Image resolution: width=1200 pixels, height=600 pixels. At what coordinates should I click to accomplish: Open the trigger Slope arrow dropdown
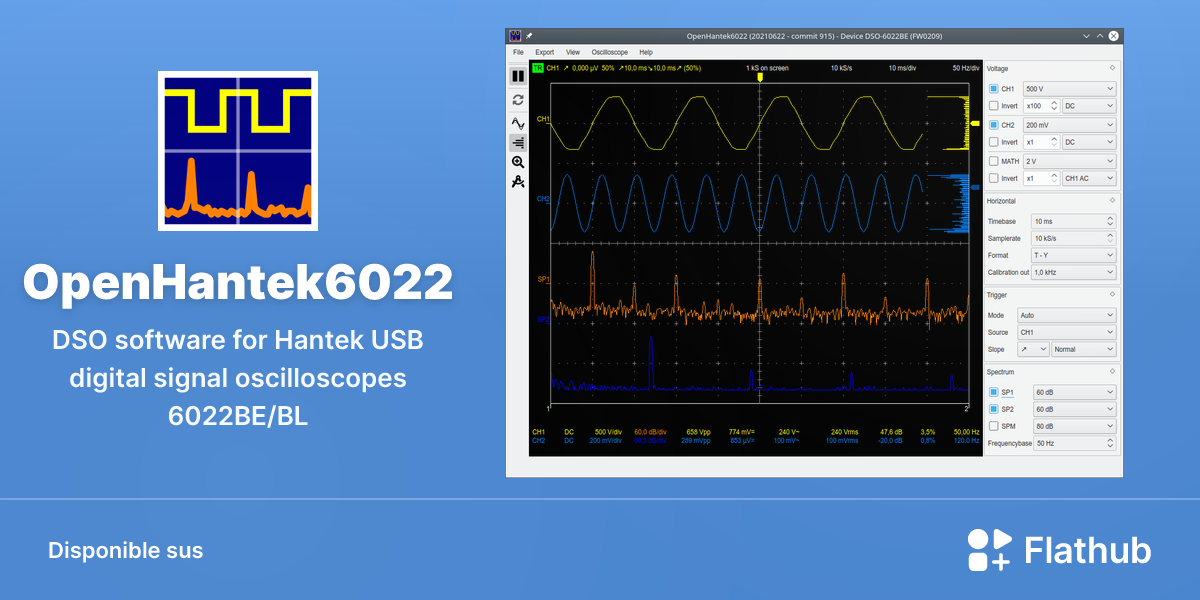pyautogui.click(x=1033, y=349)
